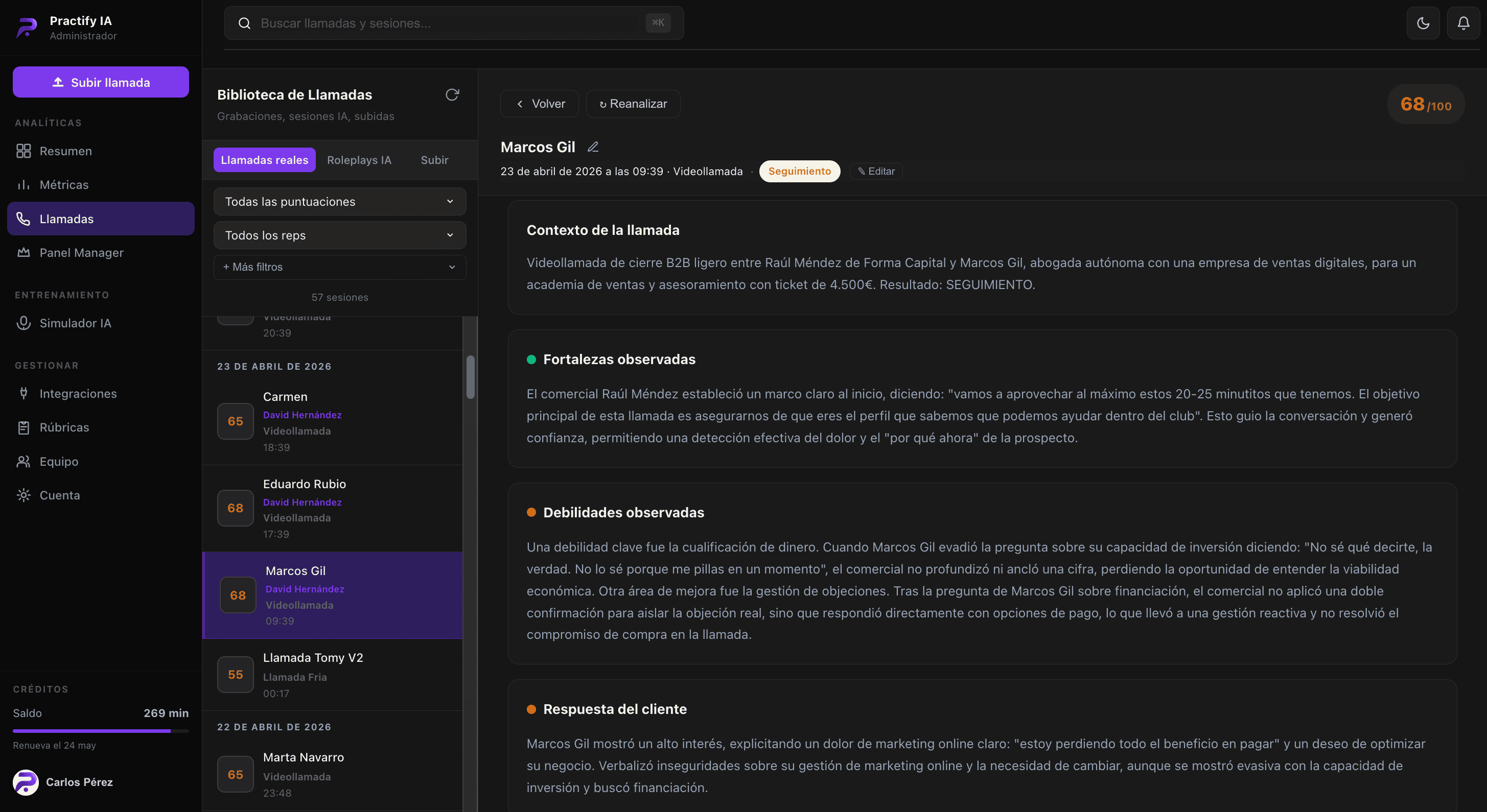1487x812 pixels.
Task: Refresh the Biblioteca de Llamadas list
Action: 452,94
